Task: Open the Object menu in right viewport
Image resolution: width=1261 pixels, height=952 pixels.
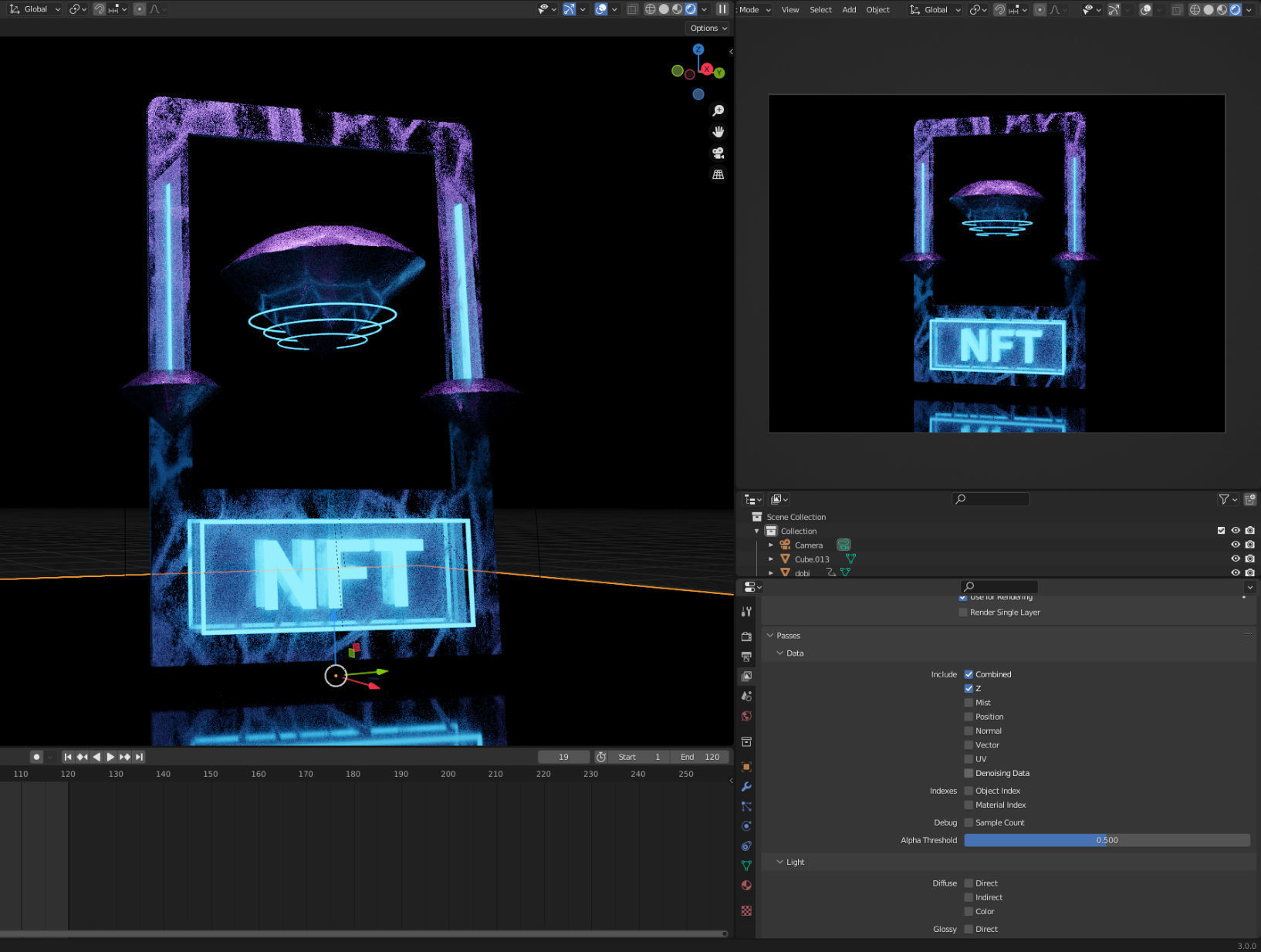Action: (x=878, y=10)
